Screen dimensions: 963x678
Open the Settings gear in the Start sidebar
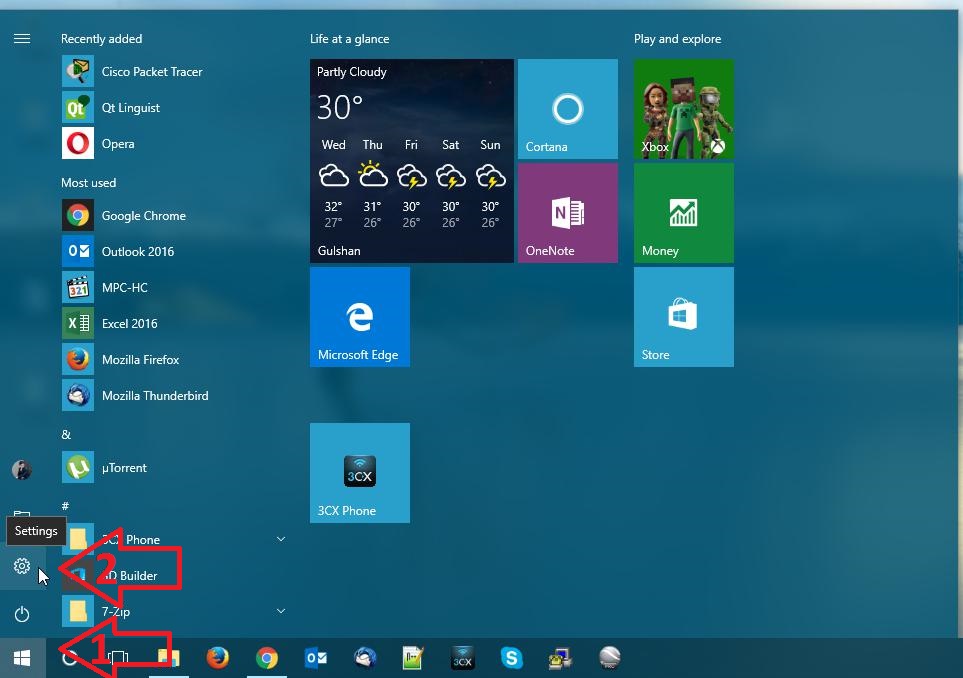point(22,565)
